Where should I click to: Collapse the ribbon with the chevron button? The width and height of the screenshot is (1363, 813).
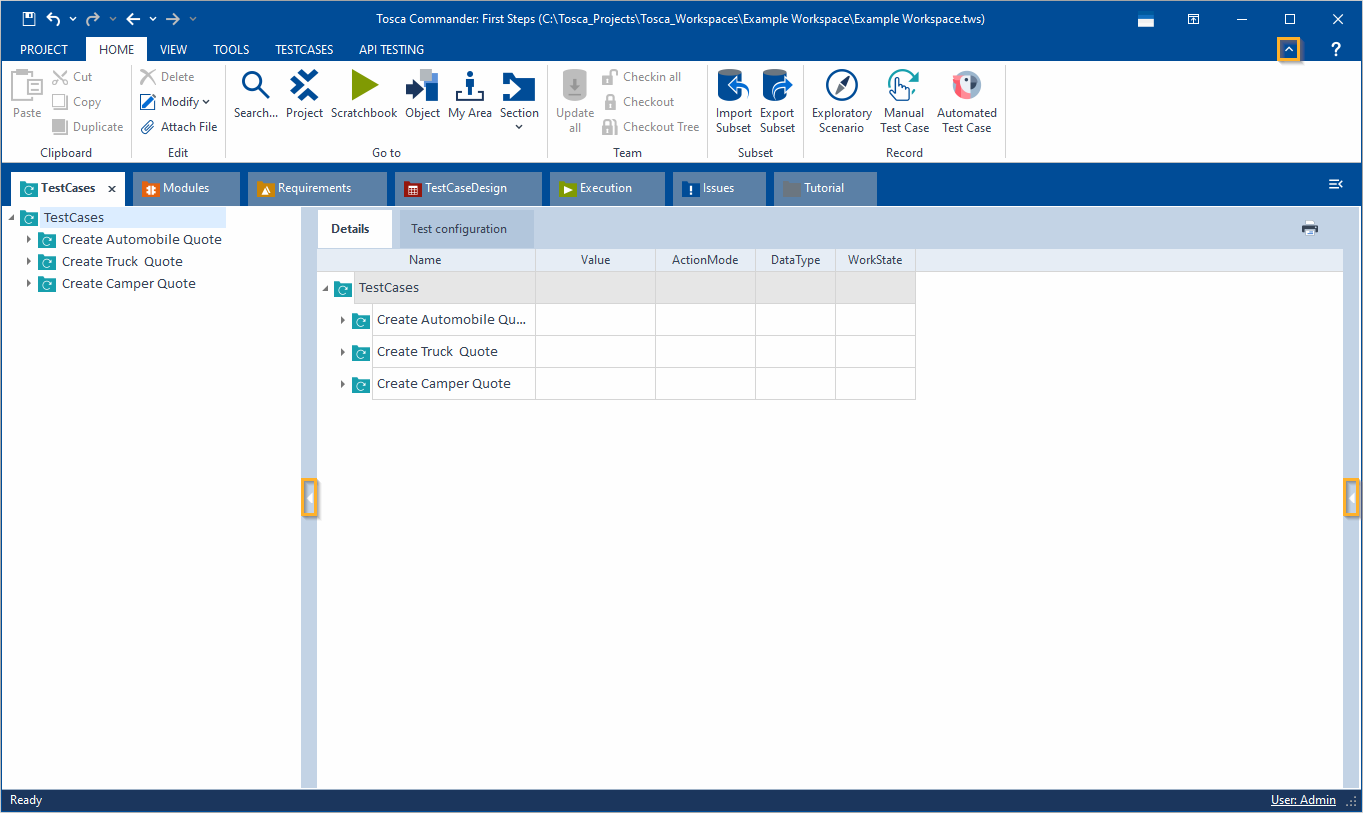point(1289,49)
